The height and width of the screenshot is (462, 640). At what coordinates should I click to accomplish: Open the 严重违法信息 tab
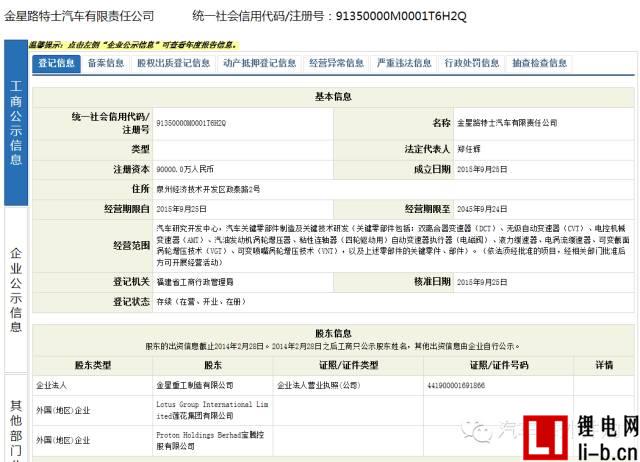click(x=404, y=63)
